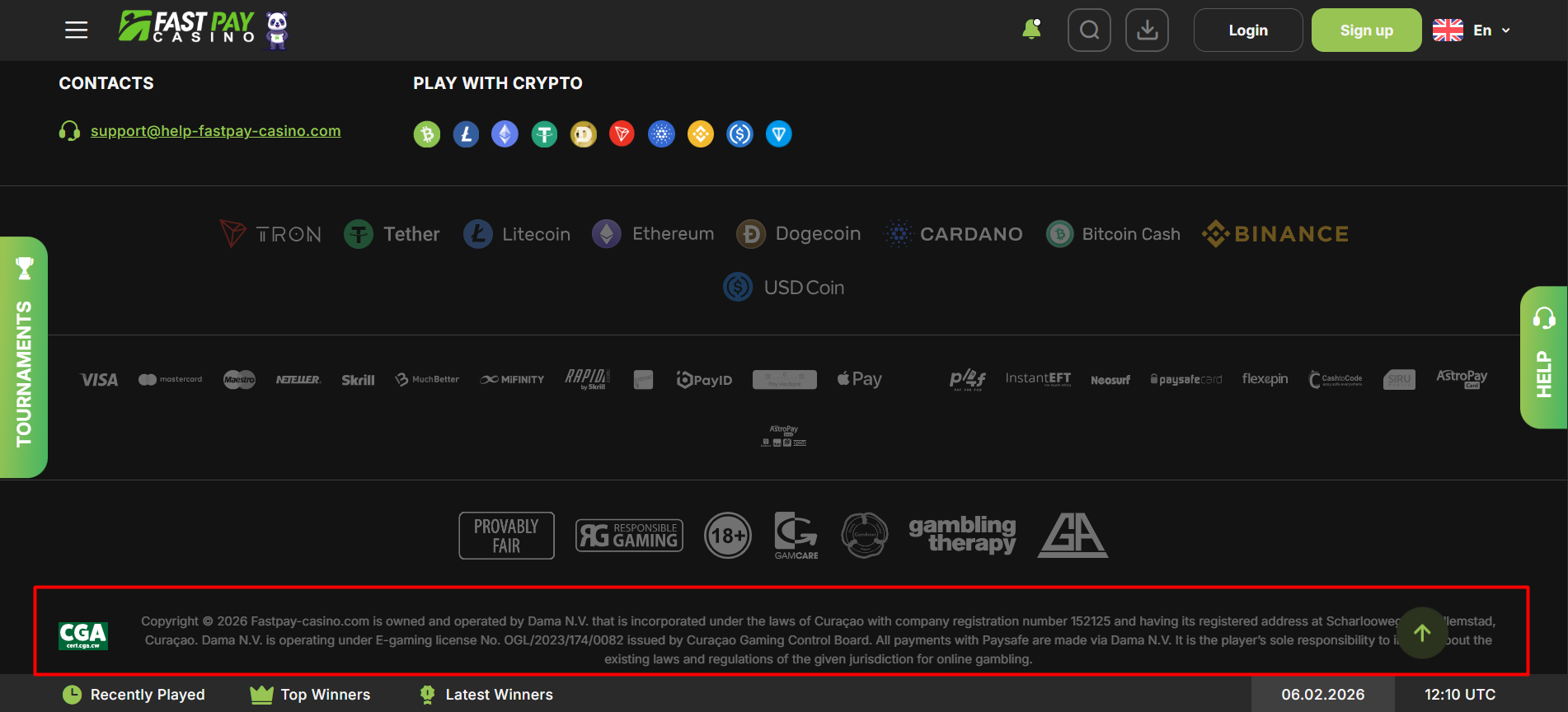
Task: Click the NETELLER payment logo
Action: point(298,380)
